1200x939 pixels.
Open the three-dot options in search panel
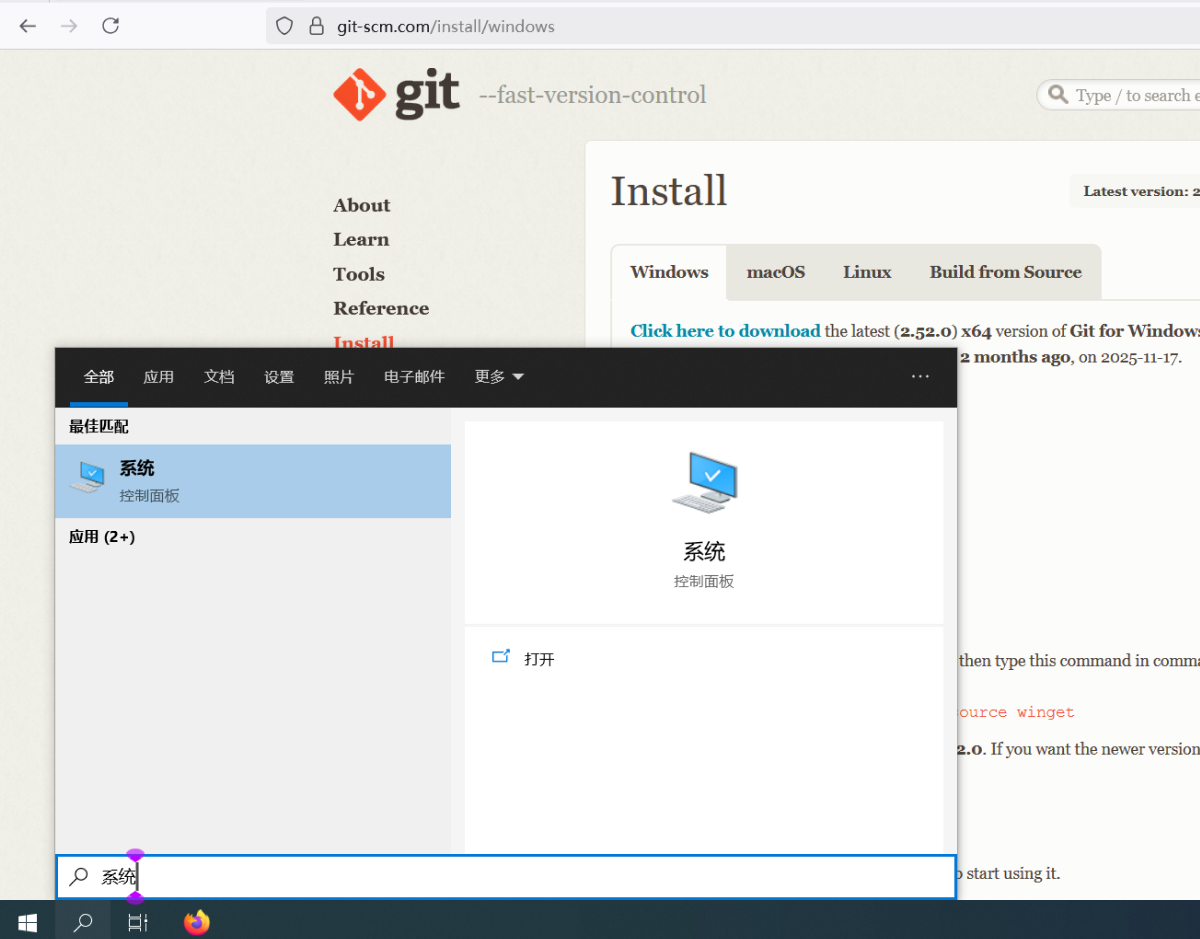[920, 377]
